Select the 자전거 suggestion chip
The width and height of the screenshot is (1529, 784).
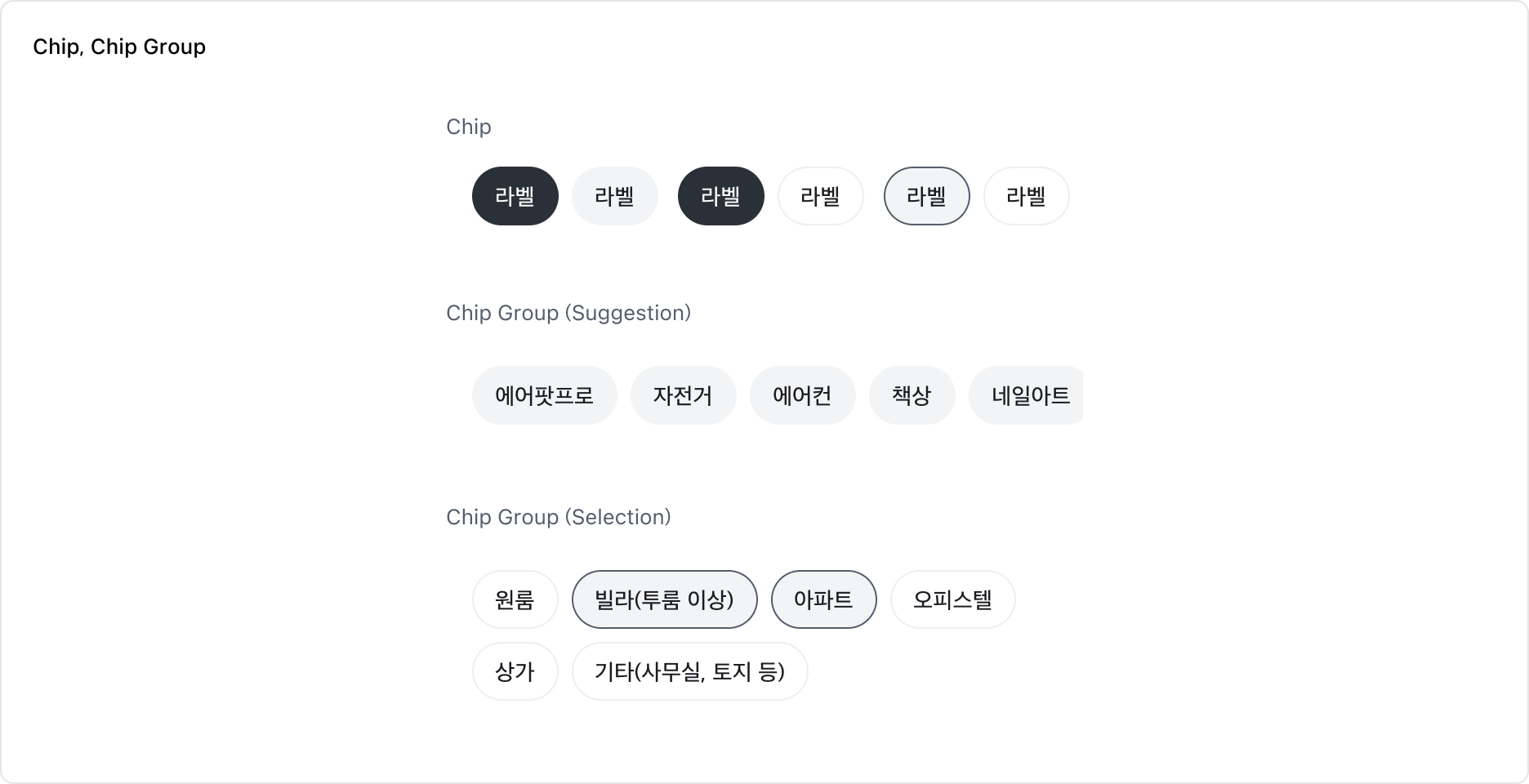coord(684,395)
